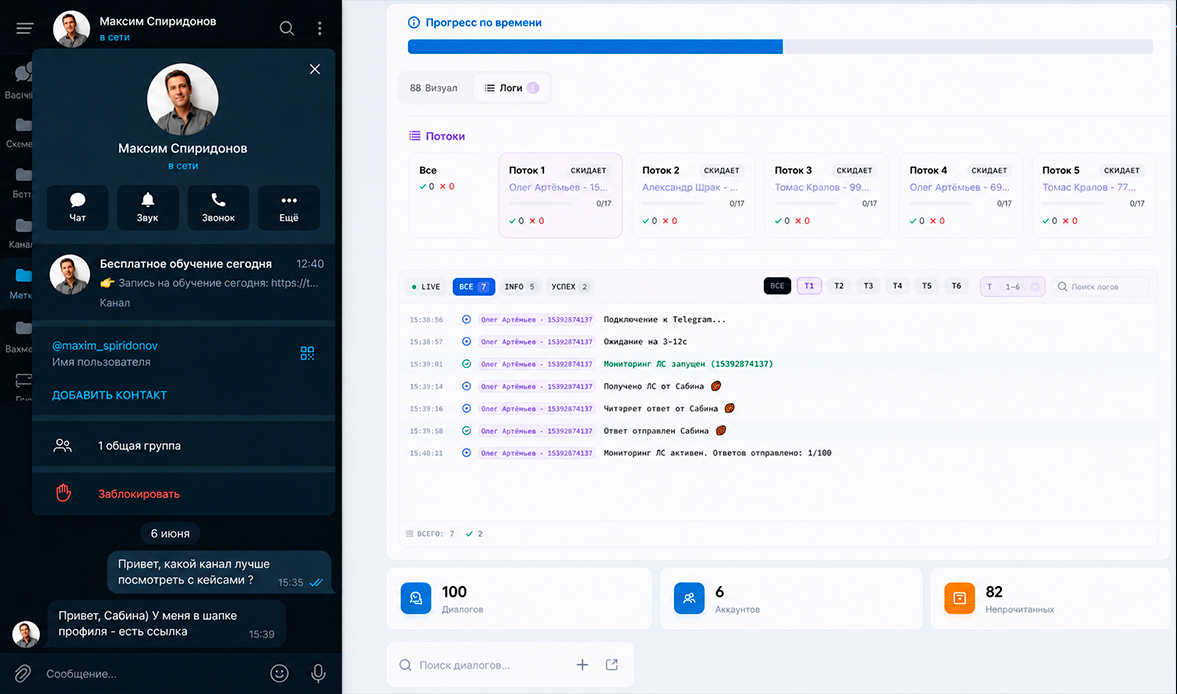Image resolution: width=1177 pixels, height=694 pixels.
Task: Open the Поток 3 stream card
Action: [x=826, y=195]
